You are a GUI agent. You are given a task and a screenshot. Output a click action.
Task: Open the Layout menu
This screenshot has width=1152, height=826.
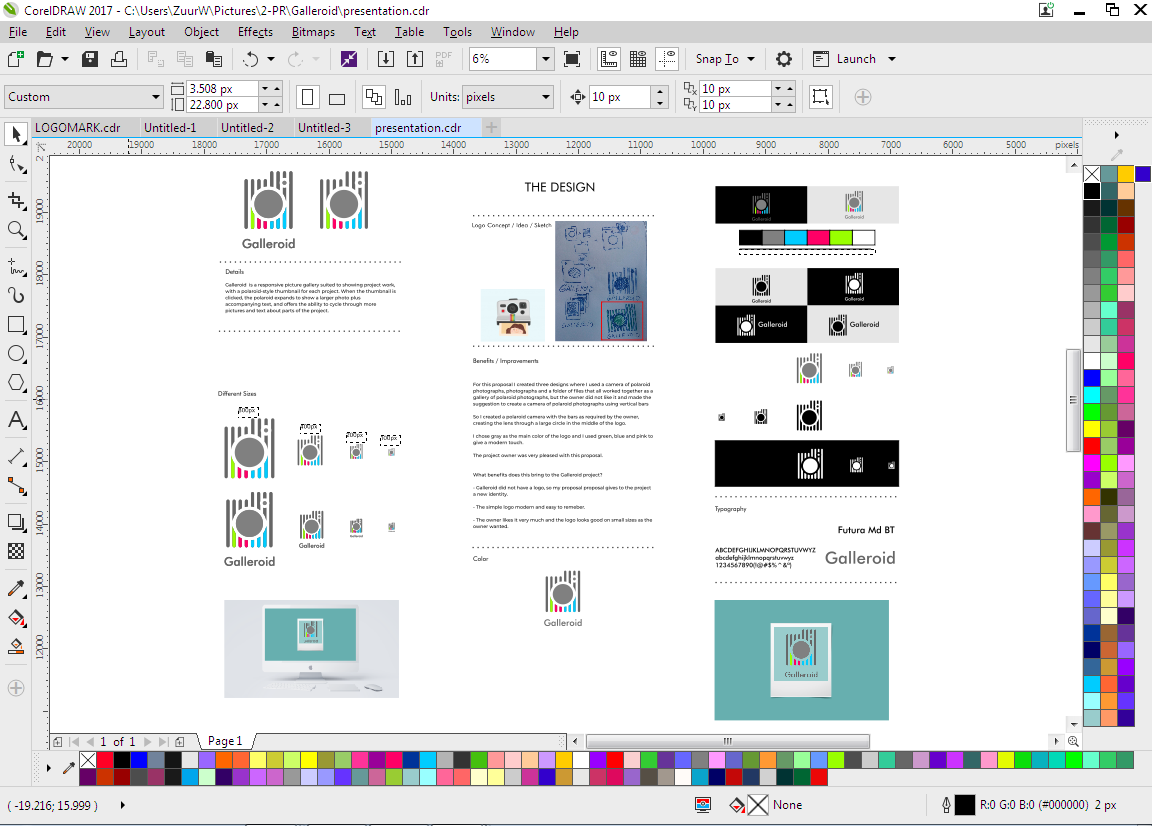pyautogui.click(x=146, y=32)
